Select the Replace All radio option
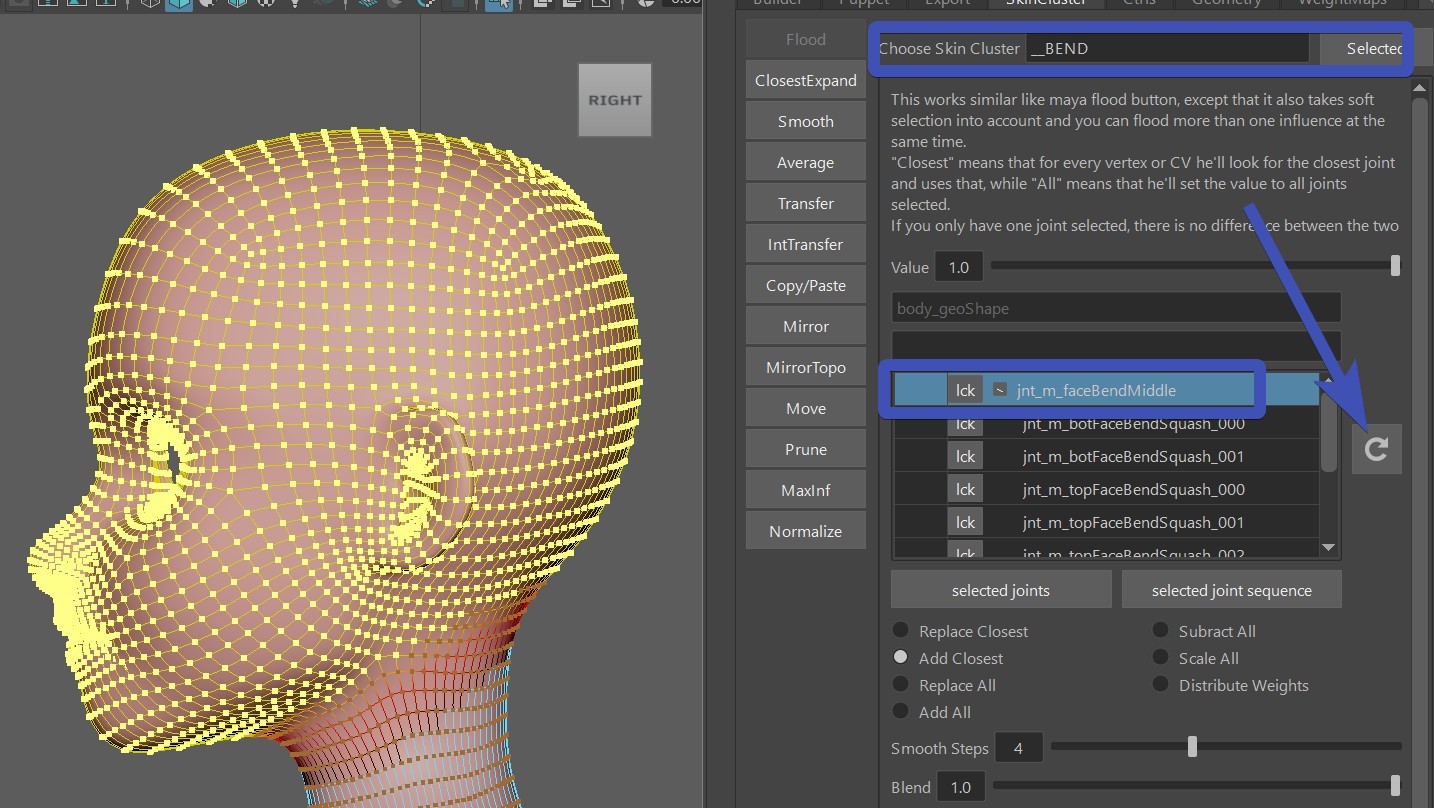 901,684
